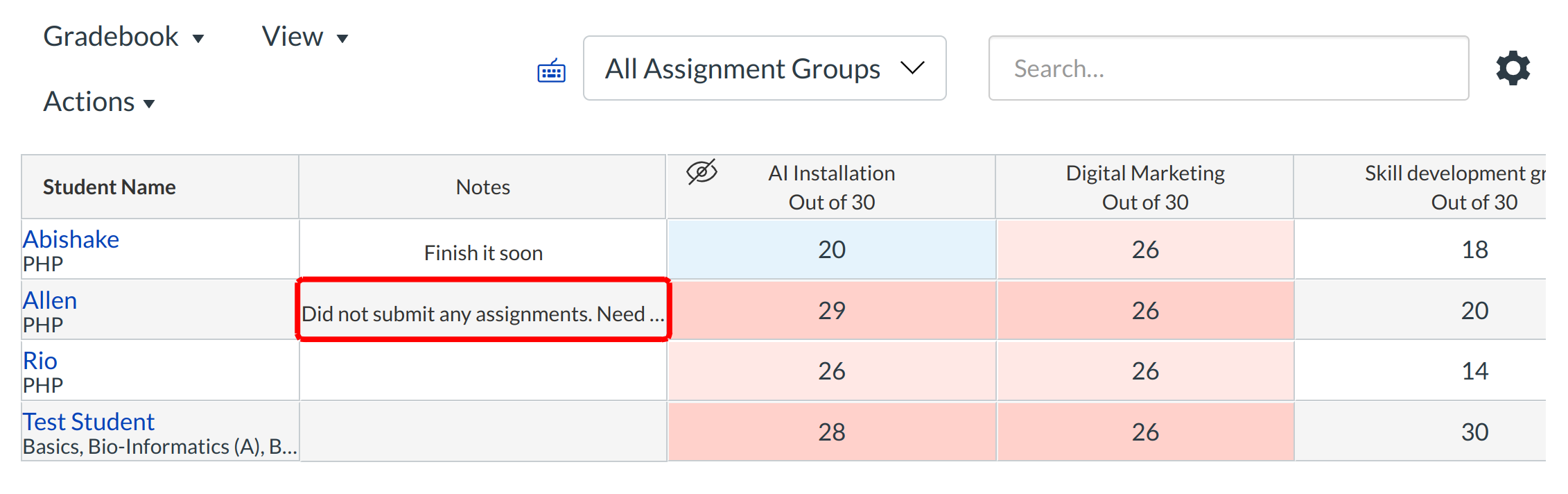Expand the Actions menu

(98, 102)
